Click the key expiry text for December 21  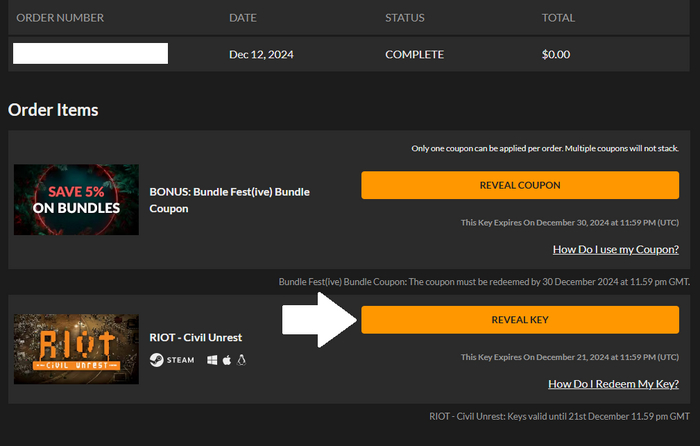(570, 357)
